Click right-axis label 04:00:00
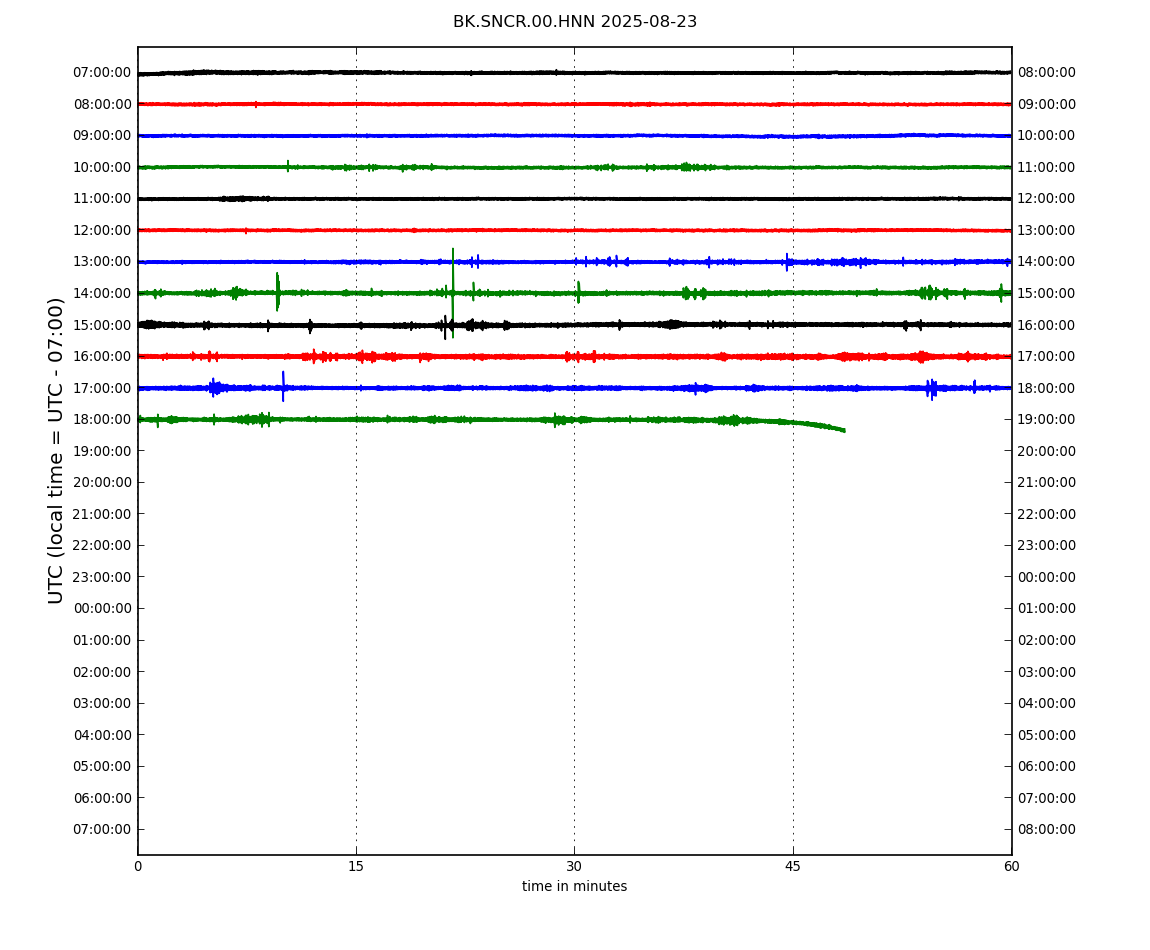This screenshot has width=1150, height=950. click(x=1047, y=704)
